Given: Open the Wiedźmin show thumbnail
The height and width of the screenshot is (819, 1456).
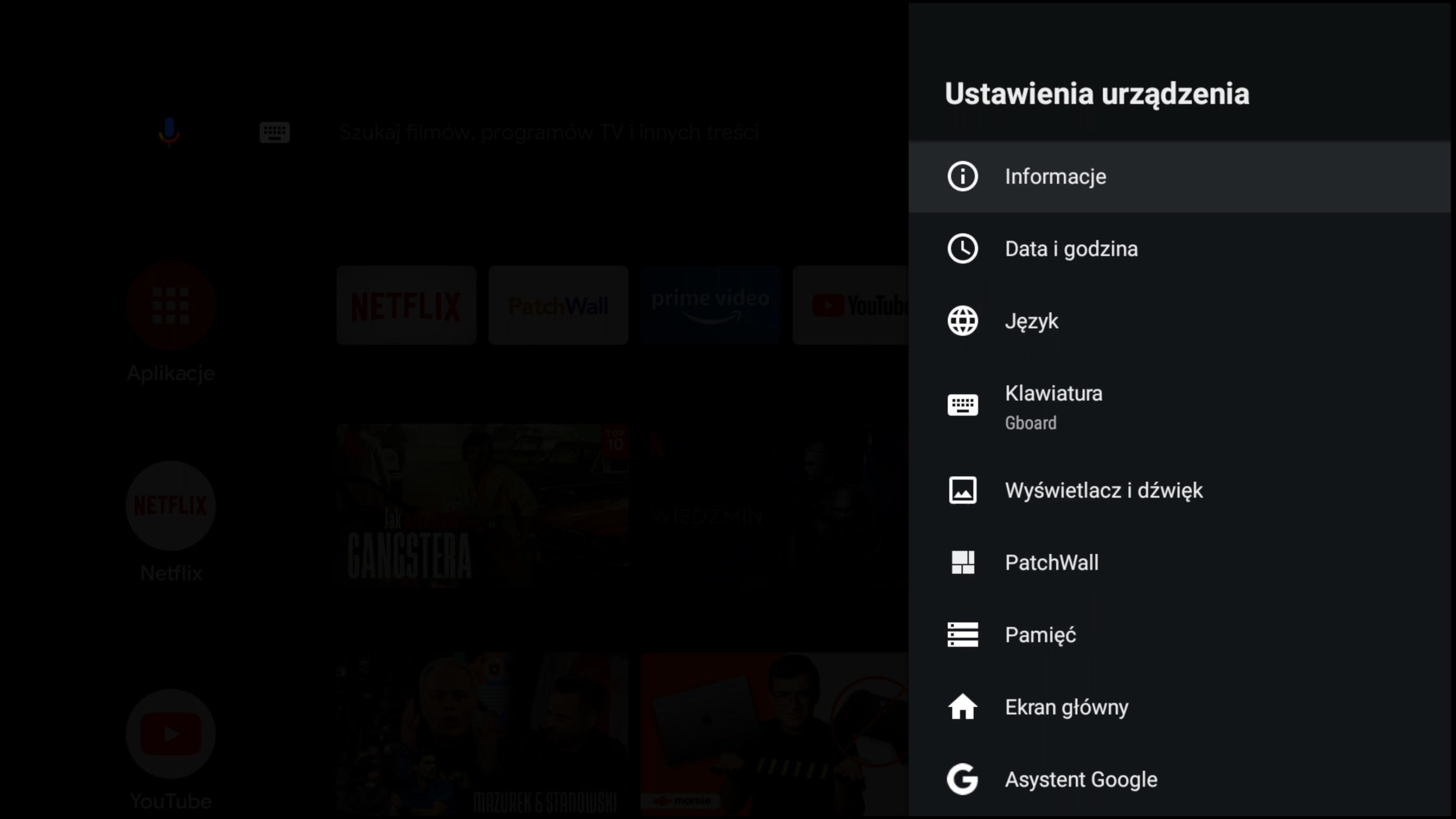Looking at the screenshot, I should coord(775,506).
